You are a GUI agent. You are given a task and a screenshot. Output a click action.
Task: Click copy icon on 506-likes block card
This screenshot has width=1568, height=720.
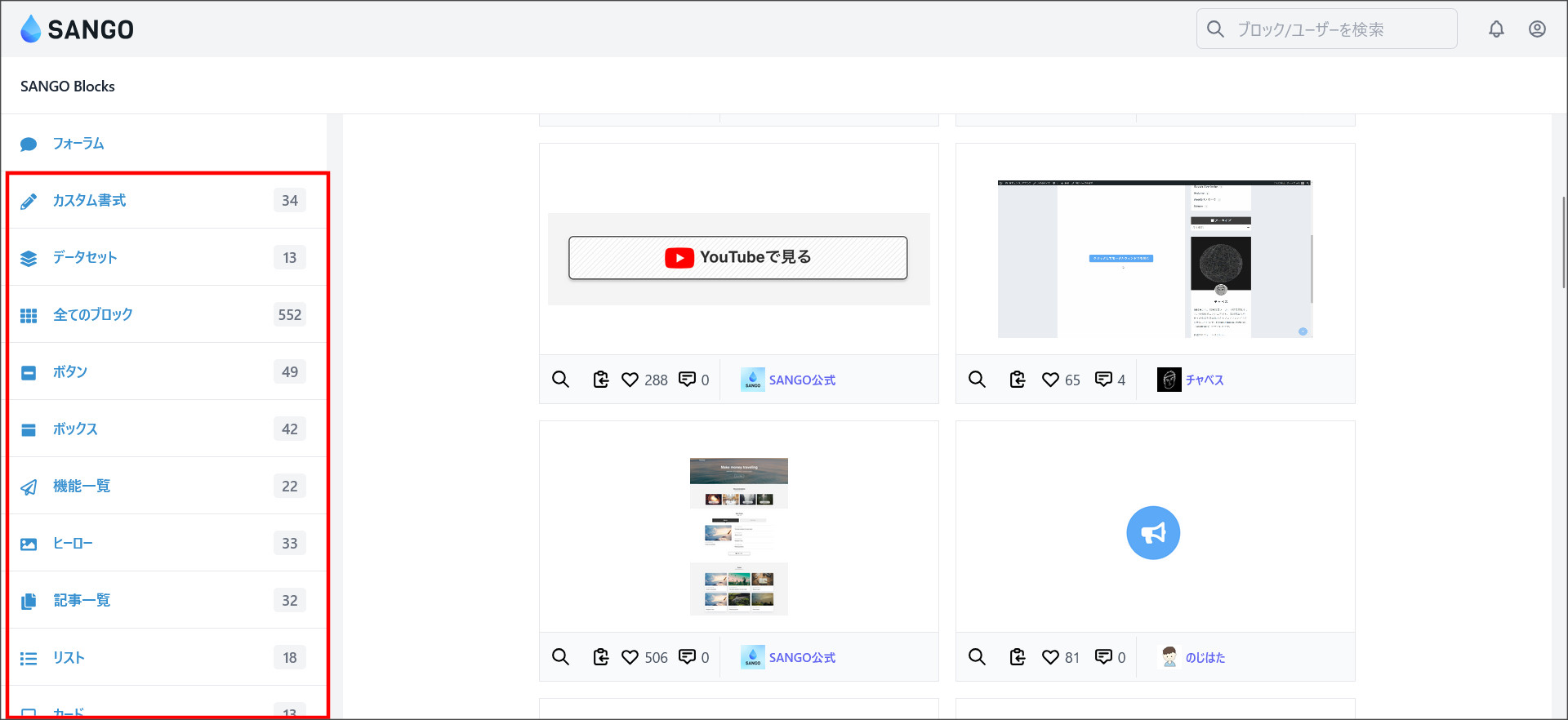tap(601, 657)
